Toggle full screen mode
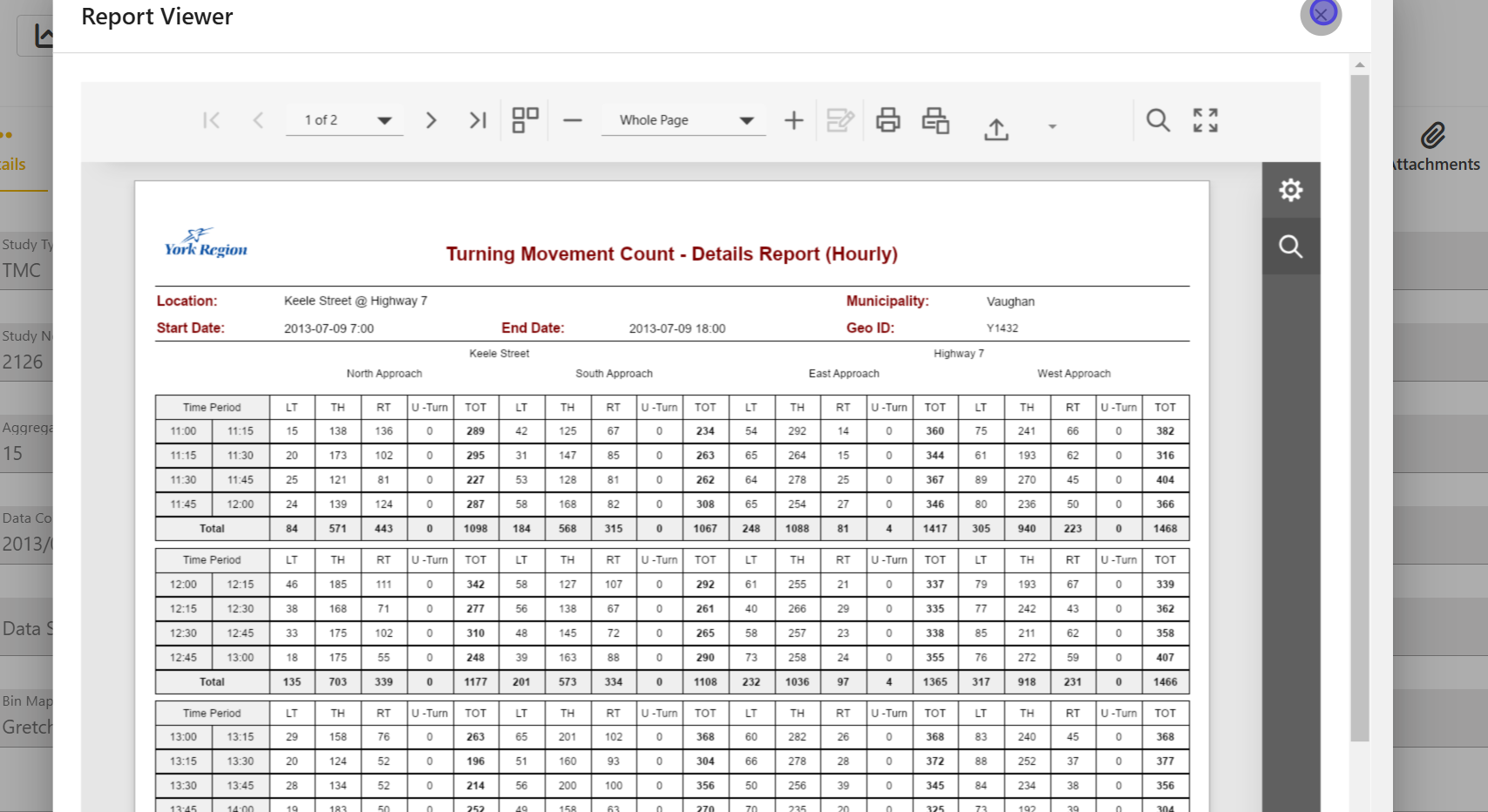This screenshot has height=812, width=1488. click(x=1206, y=120)
